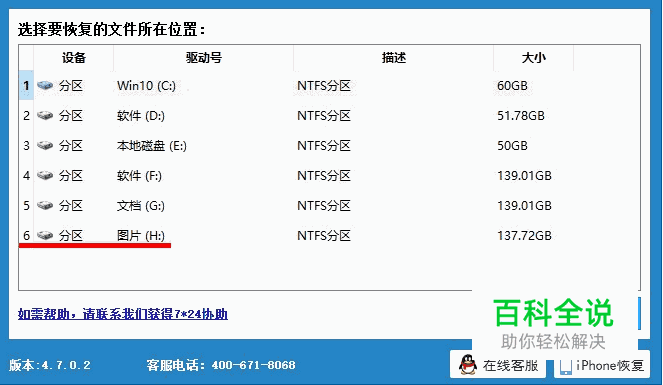
Task: Click 139.01GB in the G: row
Action: [524, 206]
